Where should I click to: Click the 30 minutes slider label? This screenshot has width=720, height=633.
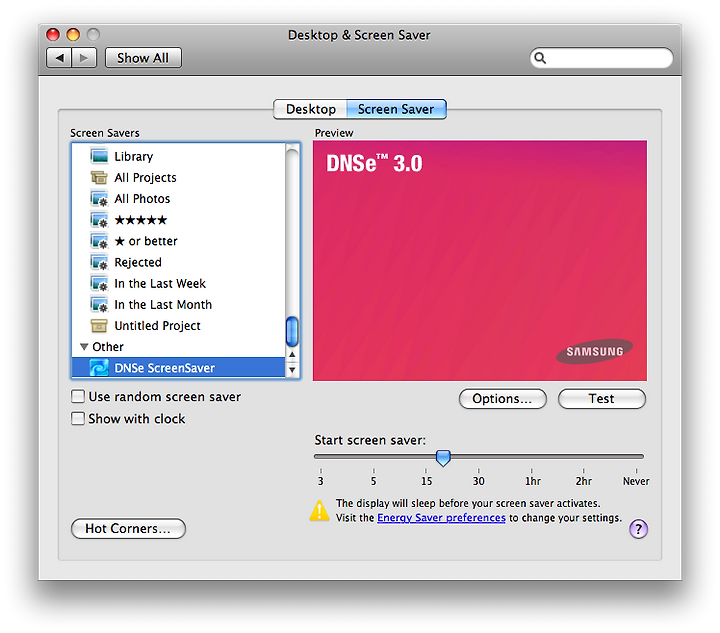(478, 481)
